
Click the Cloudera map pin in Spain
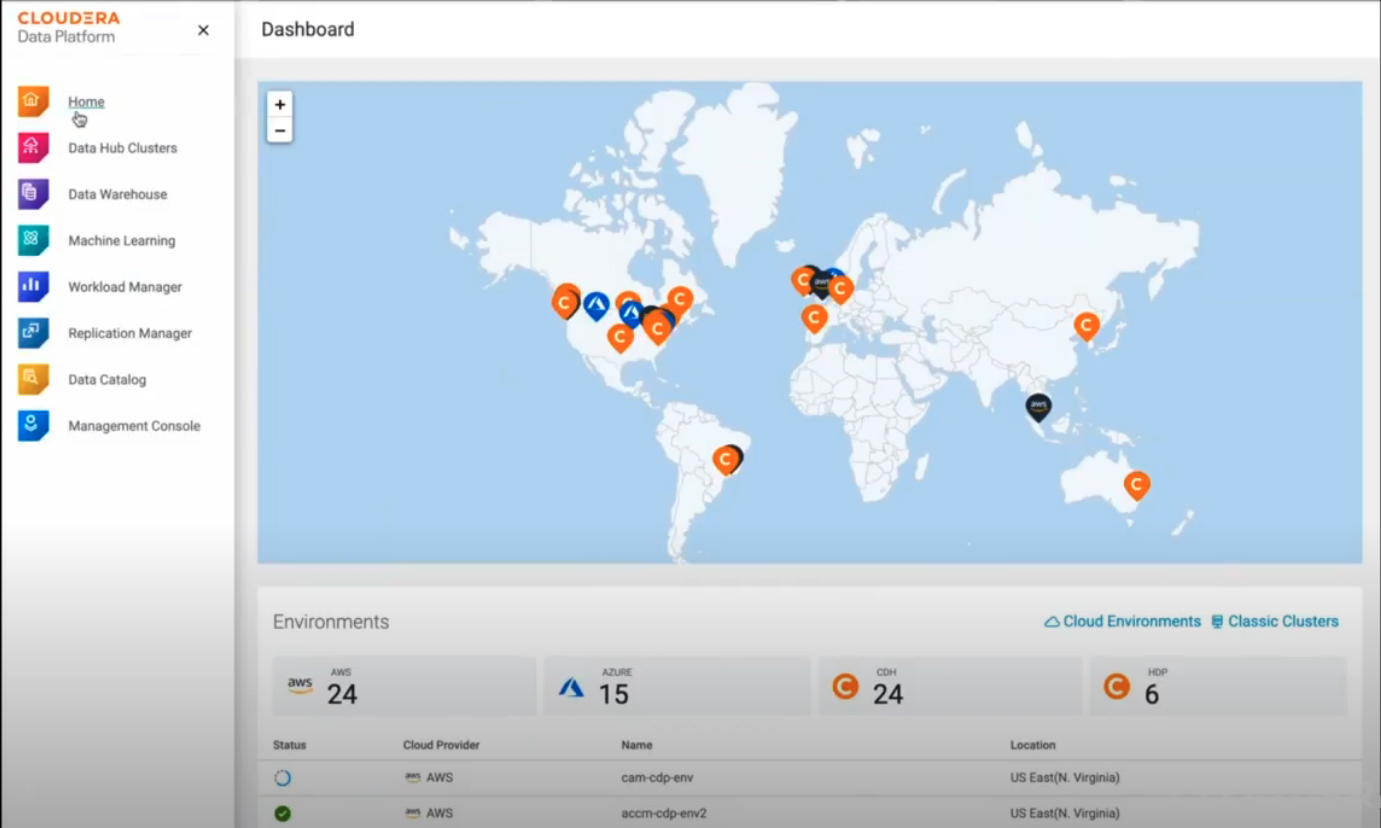814,318
